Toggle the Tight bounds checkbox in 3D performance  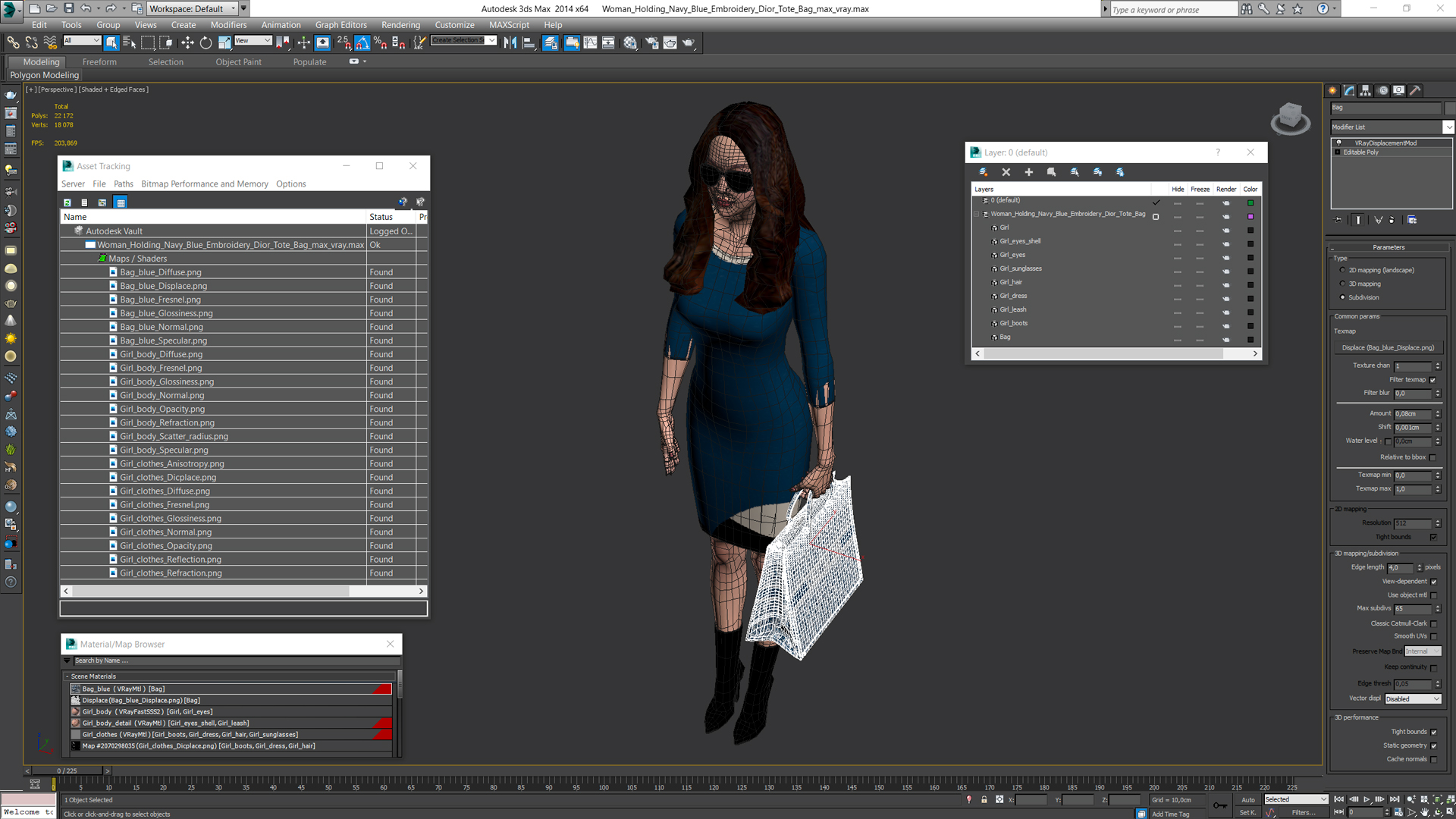pyautogui.click(x=1433, y=732)
